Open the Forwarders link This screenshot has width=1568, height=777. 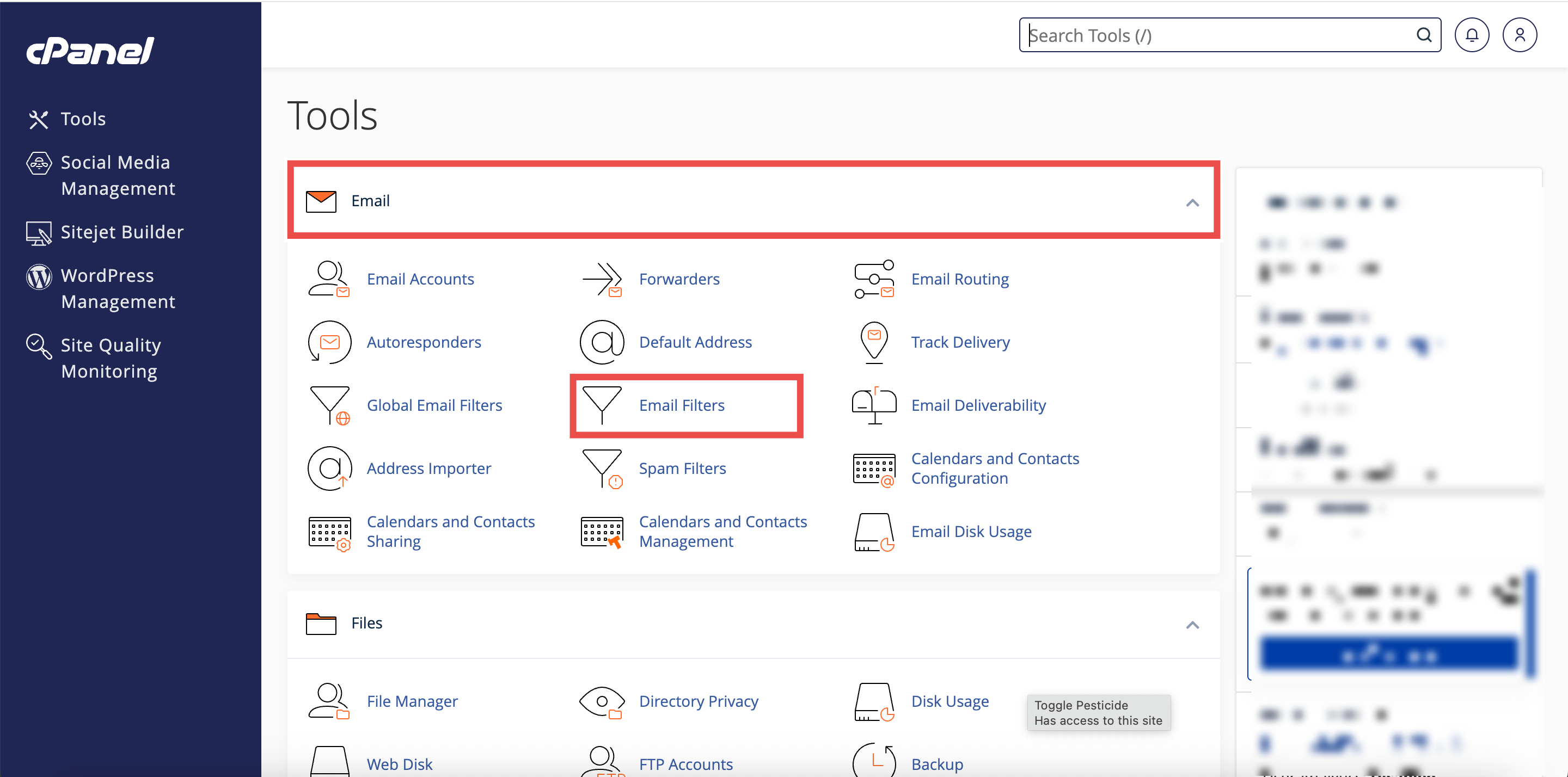(679, 279)
